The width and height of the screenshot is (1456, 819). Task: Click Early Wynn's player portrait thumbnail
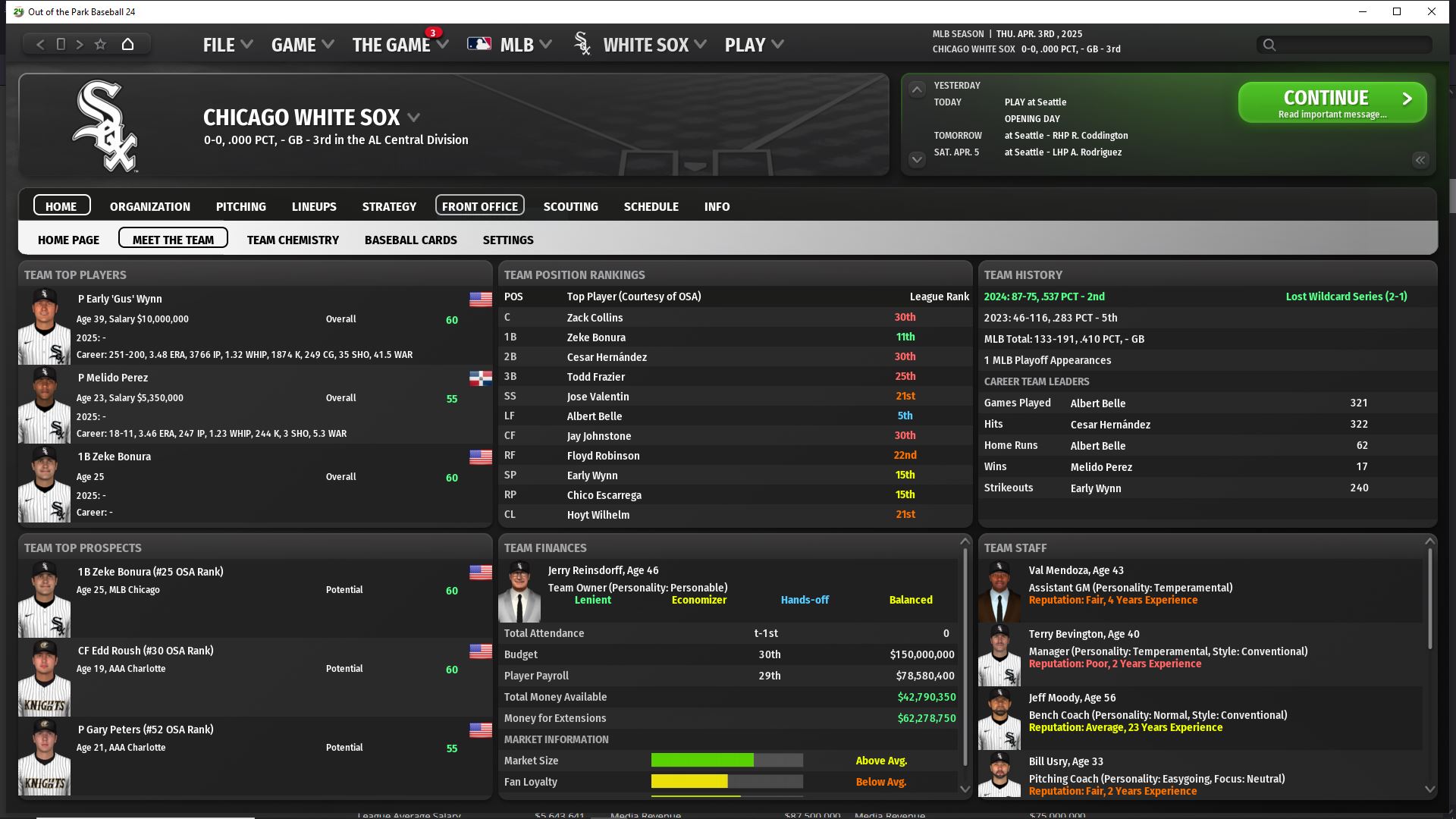[44, 326]
